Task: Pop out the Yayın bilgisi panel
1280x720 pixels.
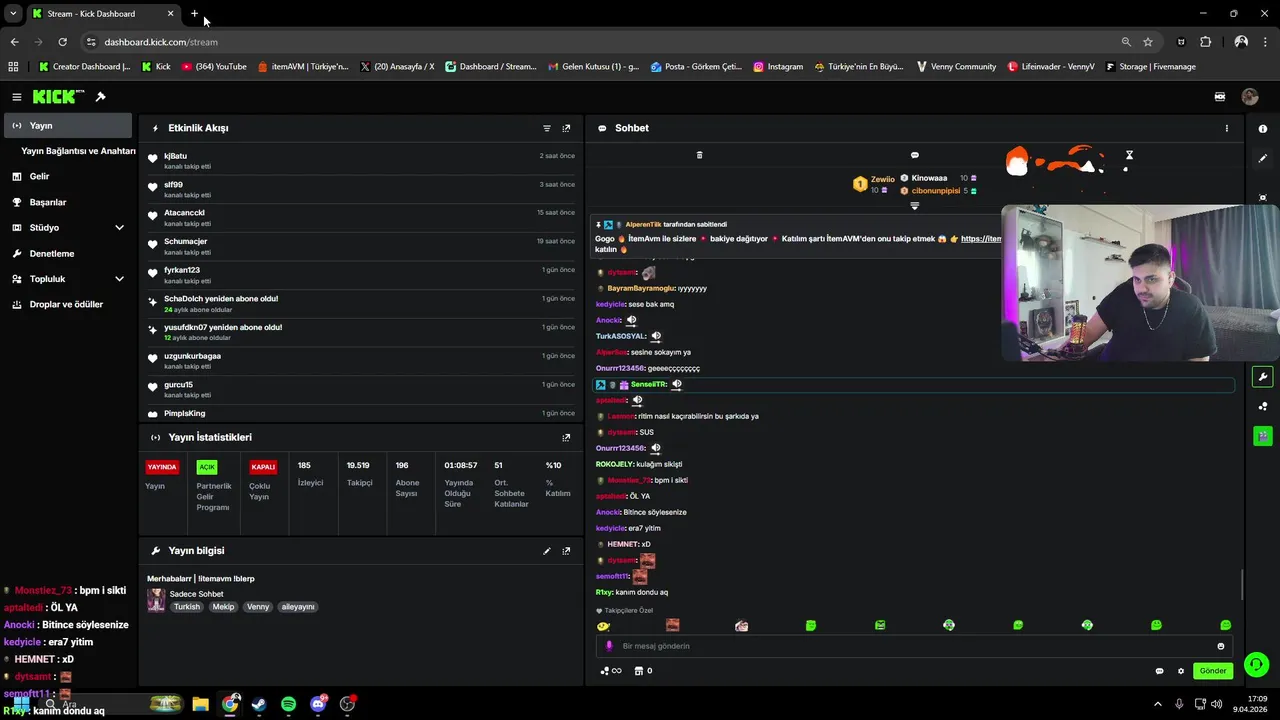Action: coord(566,551)
